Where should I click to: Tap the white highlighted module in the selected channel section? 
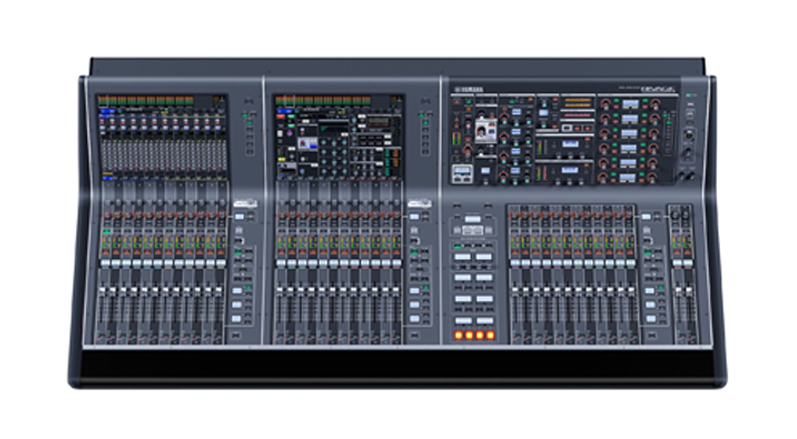click(x=485, y=130)
